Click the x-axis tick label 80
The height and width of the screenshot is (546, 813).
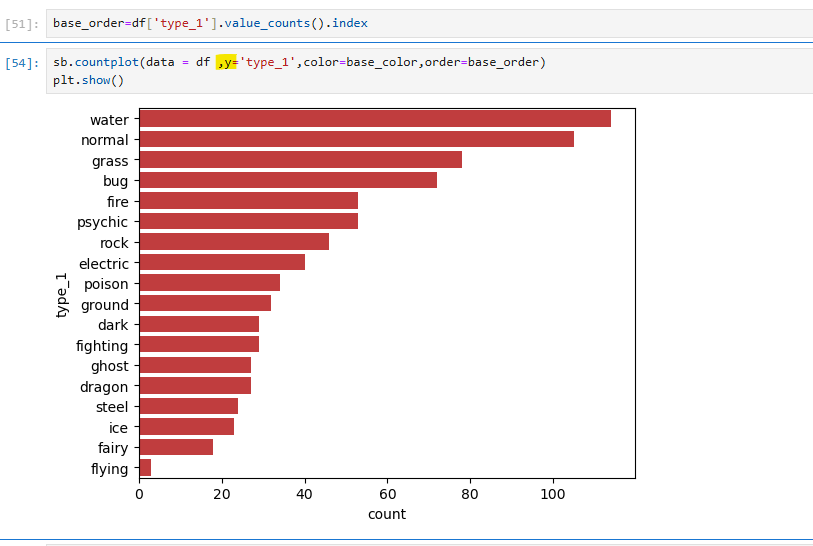(x=470, y=494)
